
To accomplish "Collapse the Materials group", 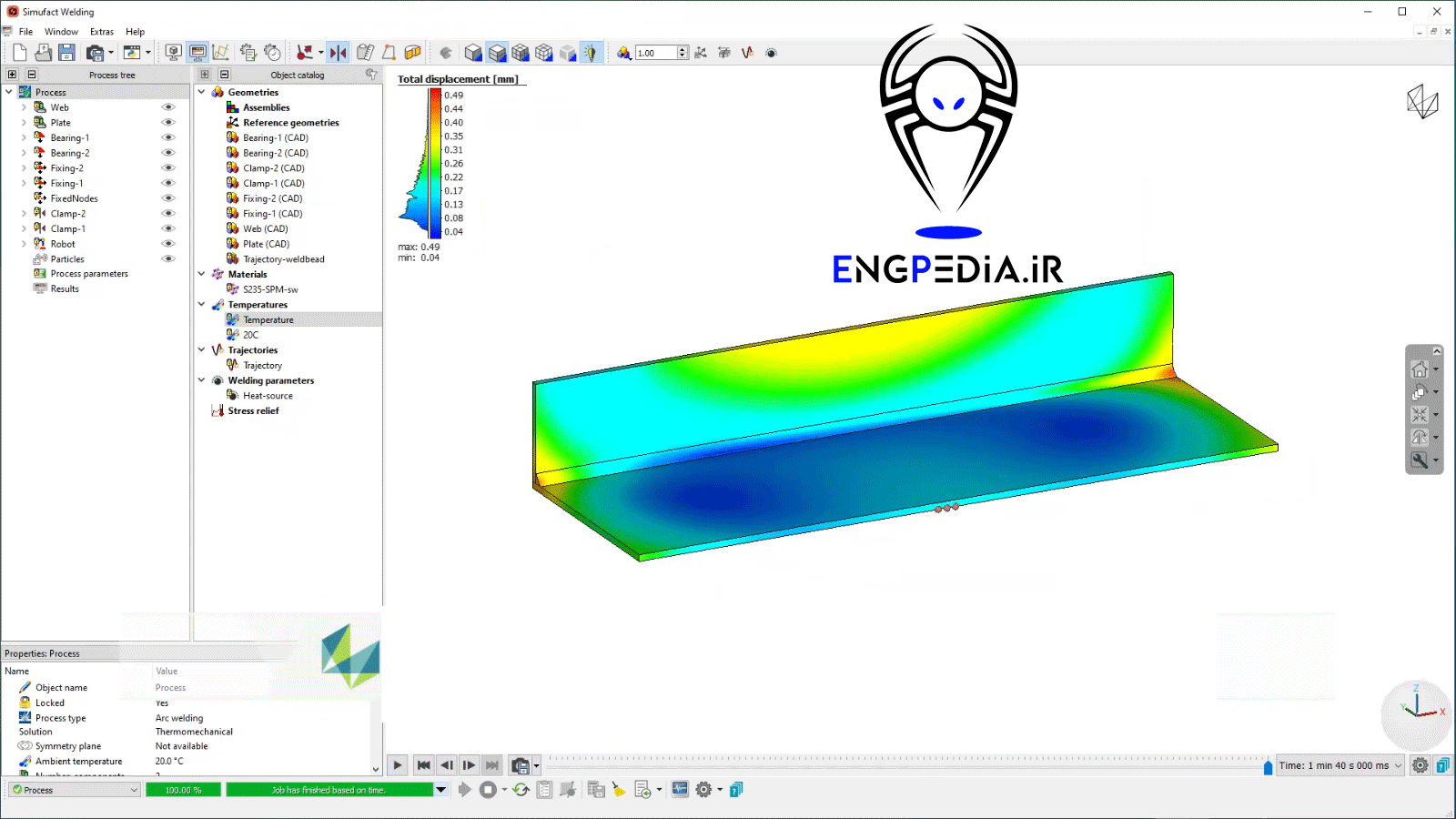I will [x=202, y=274].
